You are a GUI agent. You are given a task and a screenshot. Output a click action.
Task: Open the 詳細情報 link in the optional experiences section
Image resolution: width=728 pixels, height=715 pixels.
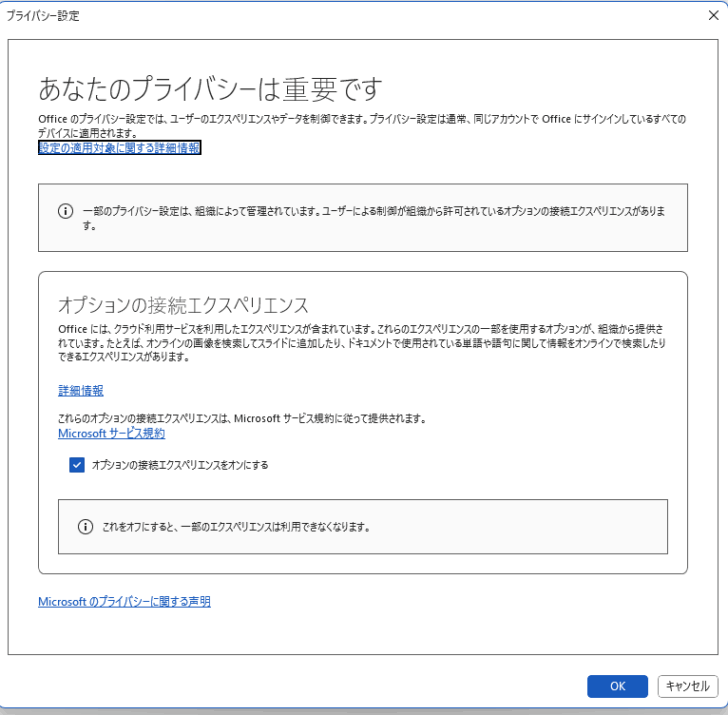81,390
